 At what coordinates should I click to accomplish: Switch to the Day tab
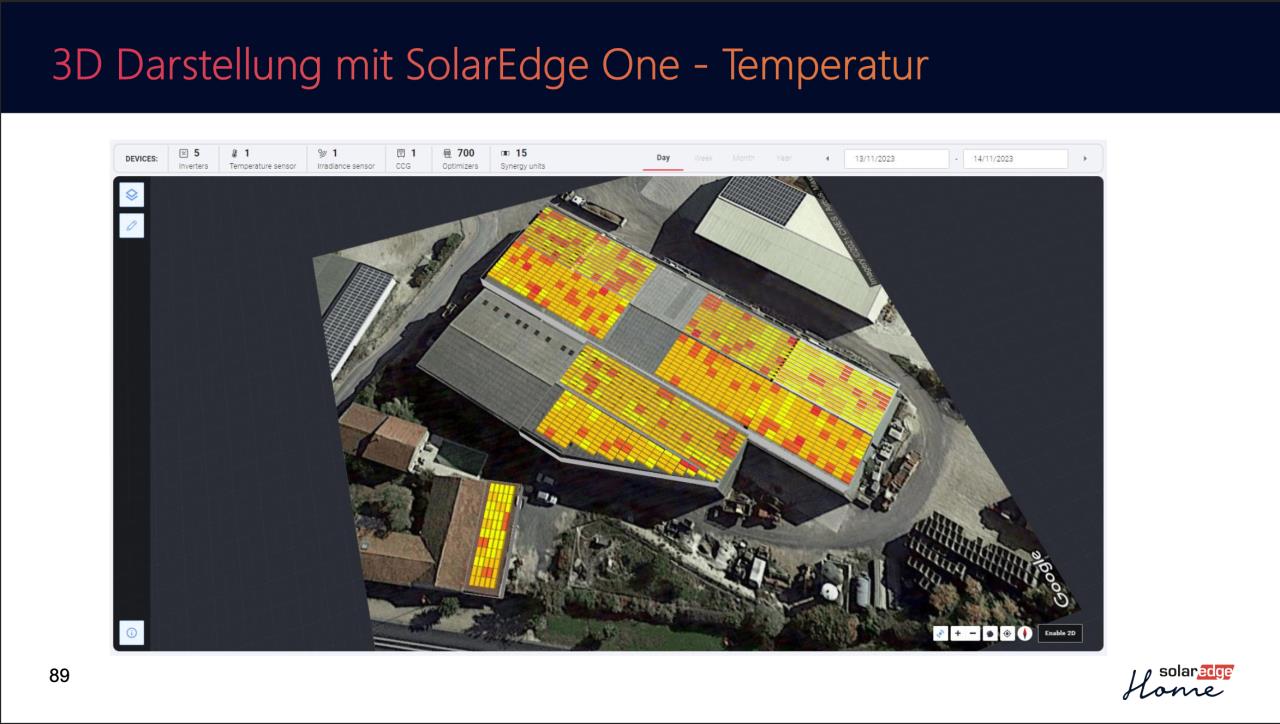click(x=663, y=158)
